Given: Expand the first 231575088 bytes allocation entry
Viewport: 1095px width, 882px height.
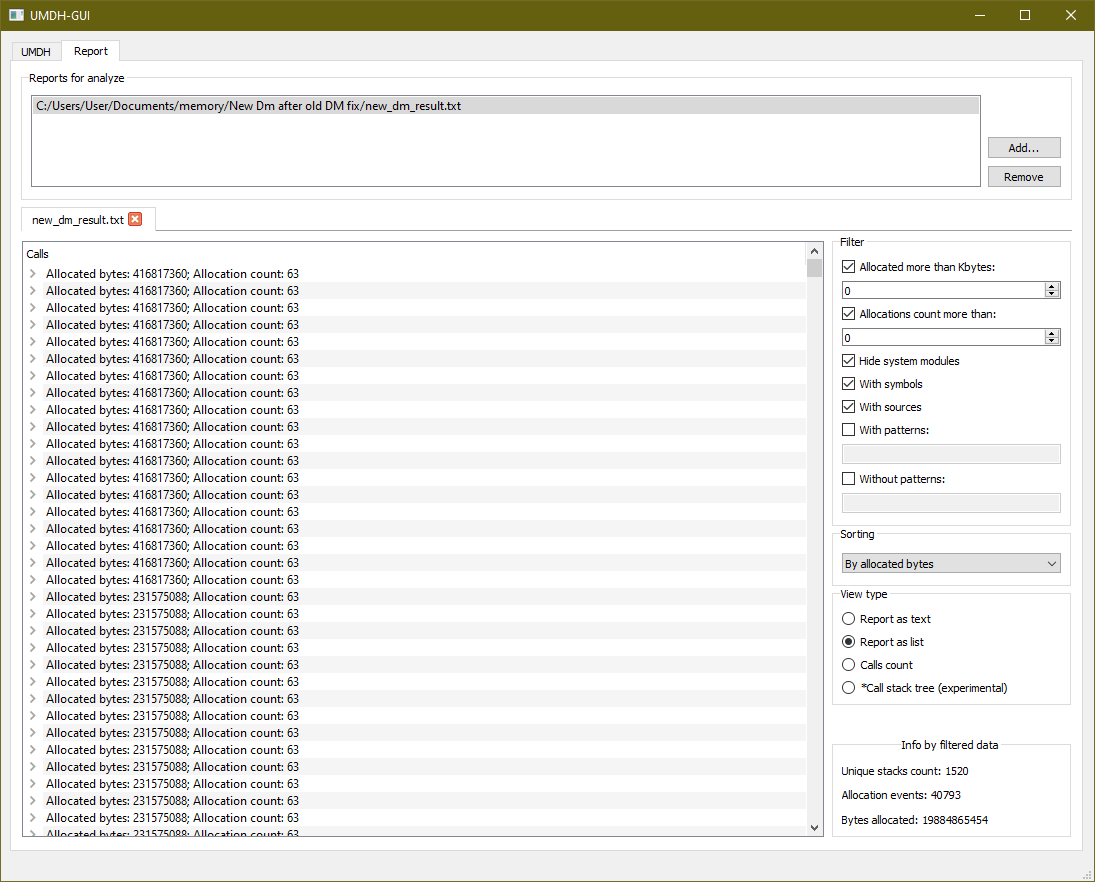Looking at the screenshot, I should click(x=31, y=596).
